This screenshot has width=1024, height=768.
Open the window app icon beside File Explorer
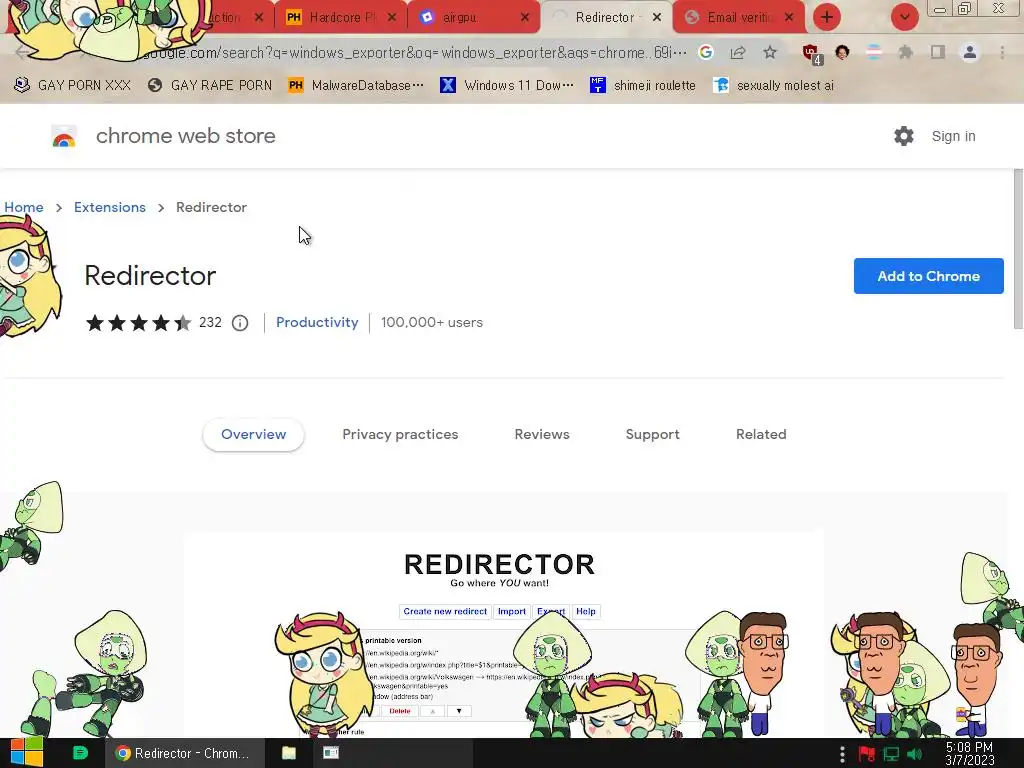[x=331, y=753]
